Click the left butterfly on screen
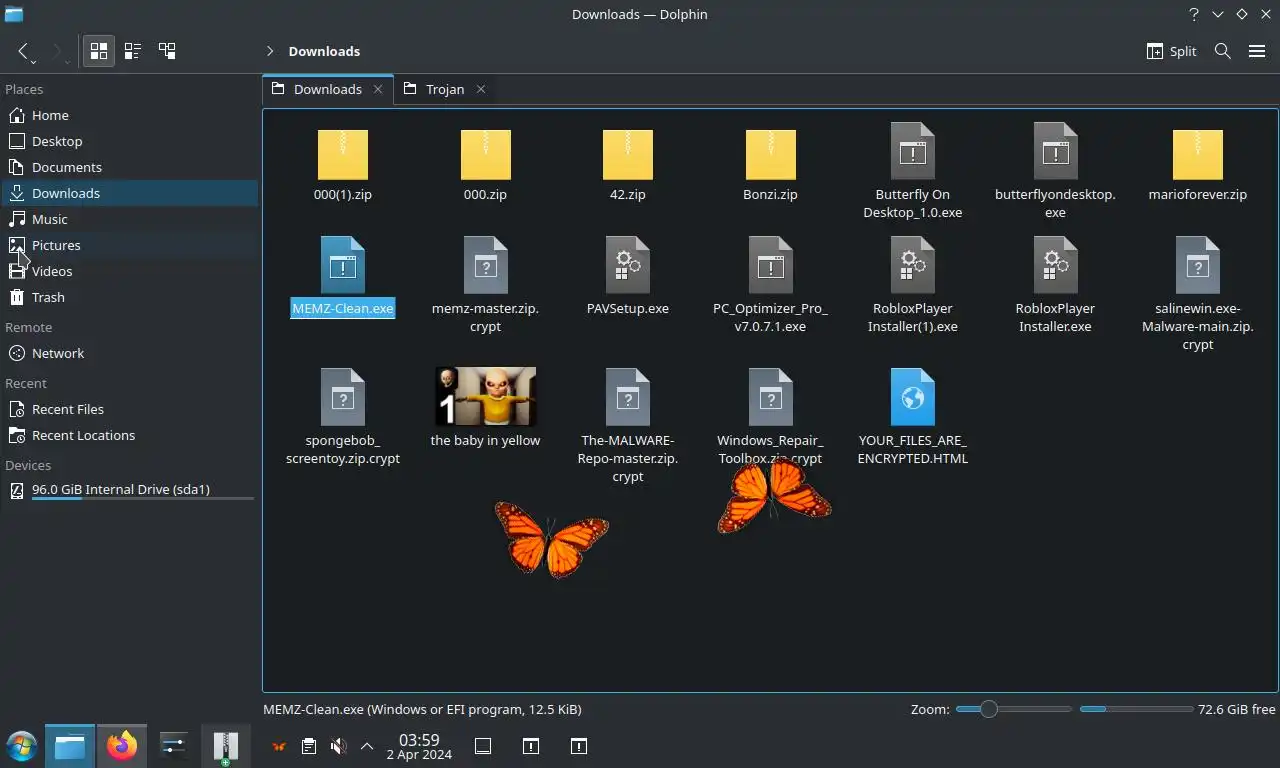The height and width of the screenshot is (768, 1280). 551,538
